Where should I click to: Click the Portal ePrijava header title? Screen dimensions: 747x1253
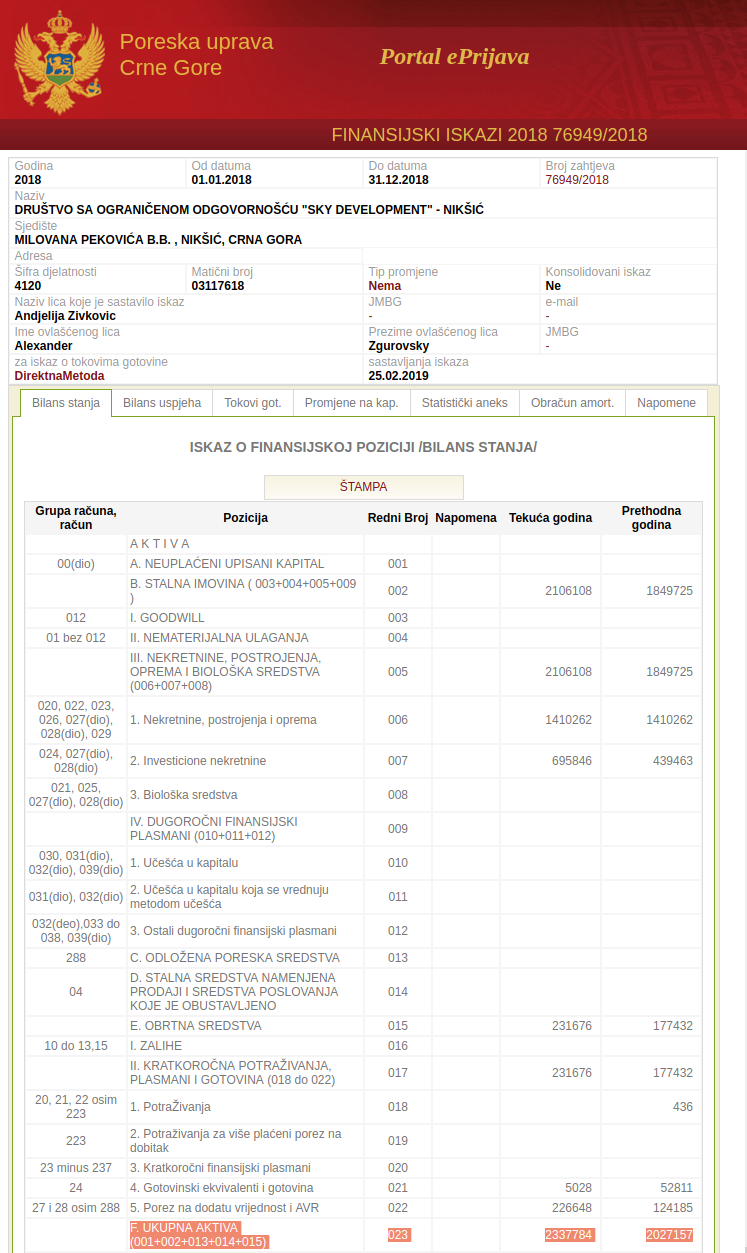pos(454,56)
